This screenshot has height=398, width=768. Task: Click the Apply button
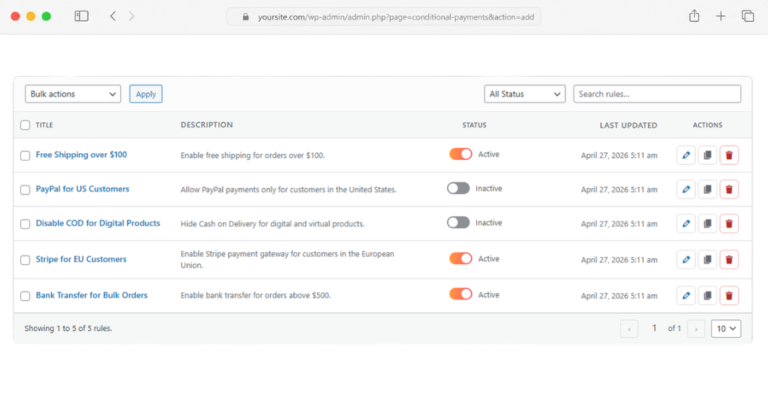146,94
